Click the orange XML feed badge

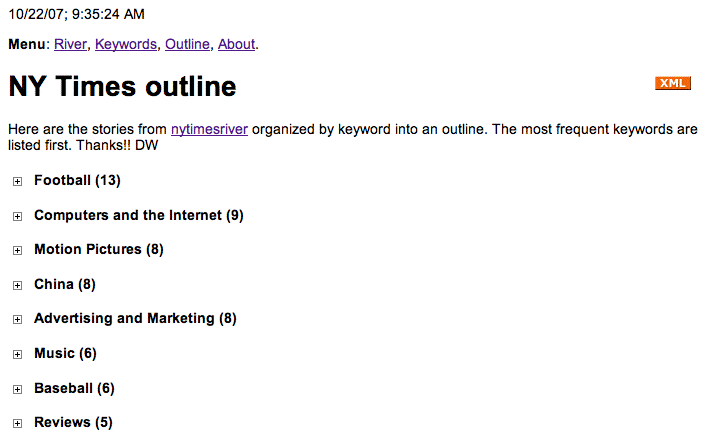673,83
